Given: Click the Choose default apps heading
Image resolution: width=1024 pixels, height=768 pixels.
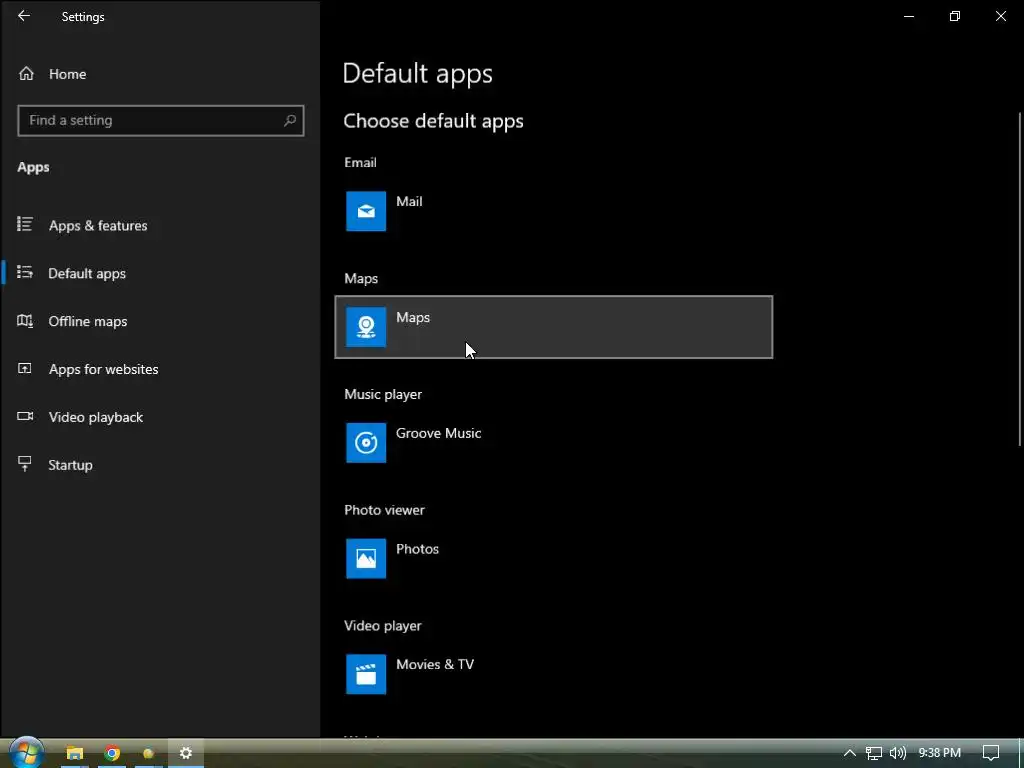Looking at the screenshot, I should [434, 121].
